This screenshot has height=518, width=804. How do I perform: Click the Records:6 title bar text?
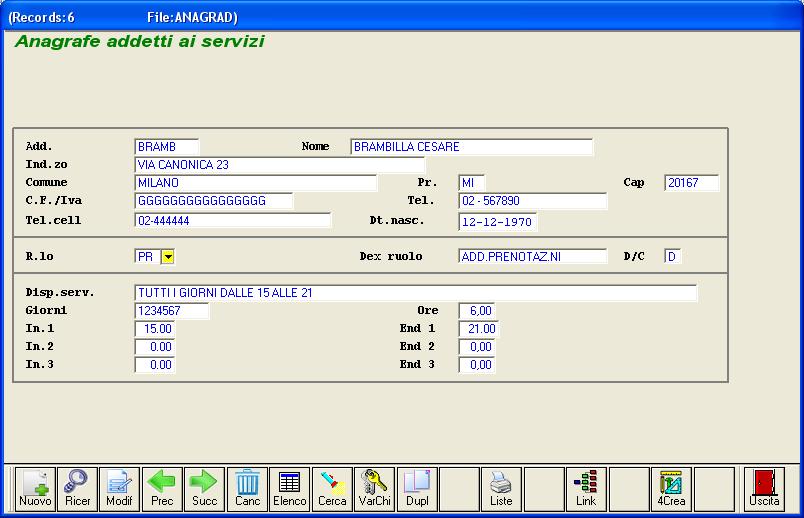click(42, 17)
